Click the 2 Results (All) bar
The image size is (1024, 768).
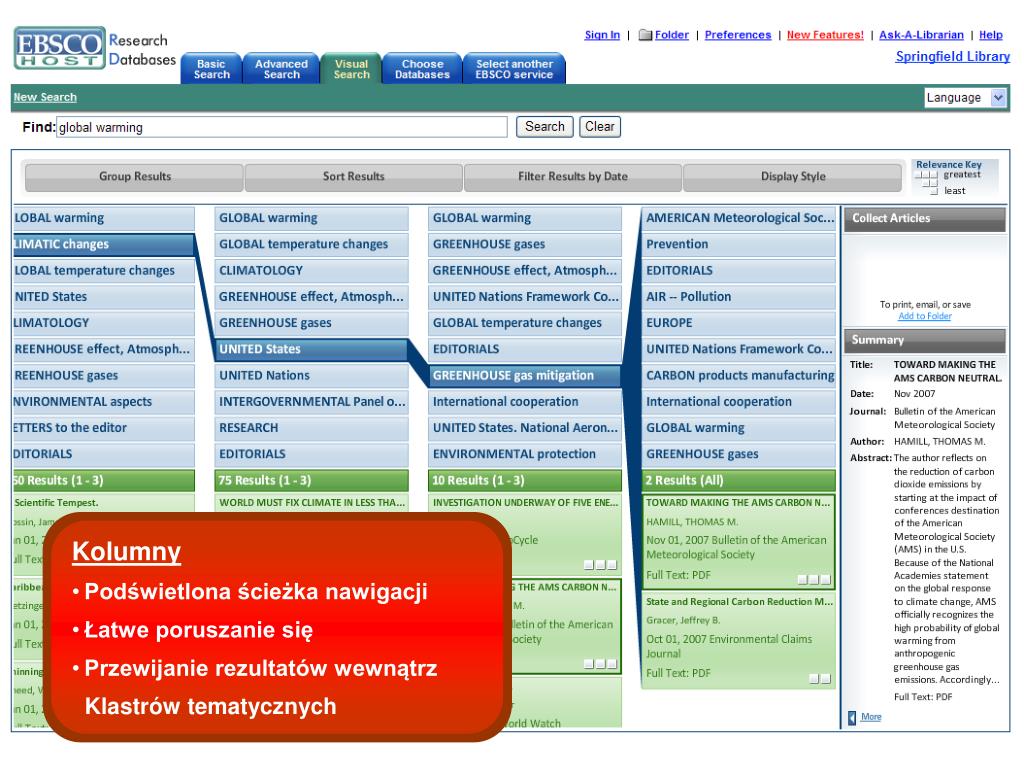739,481
